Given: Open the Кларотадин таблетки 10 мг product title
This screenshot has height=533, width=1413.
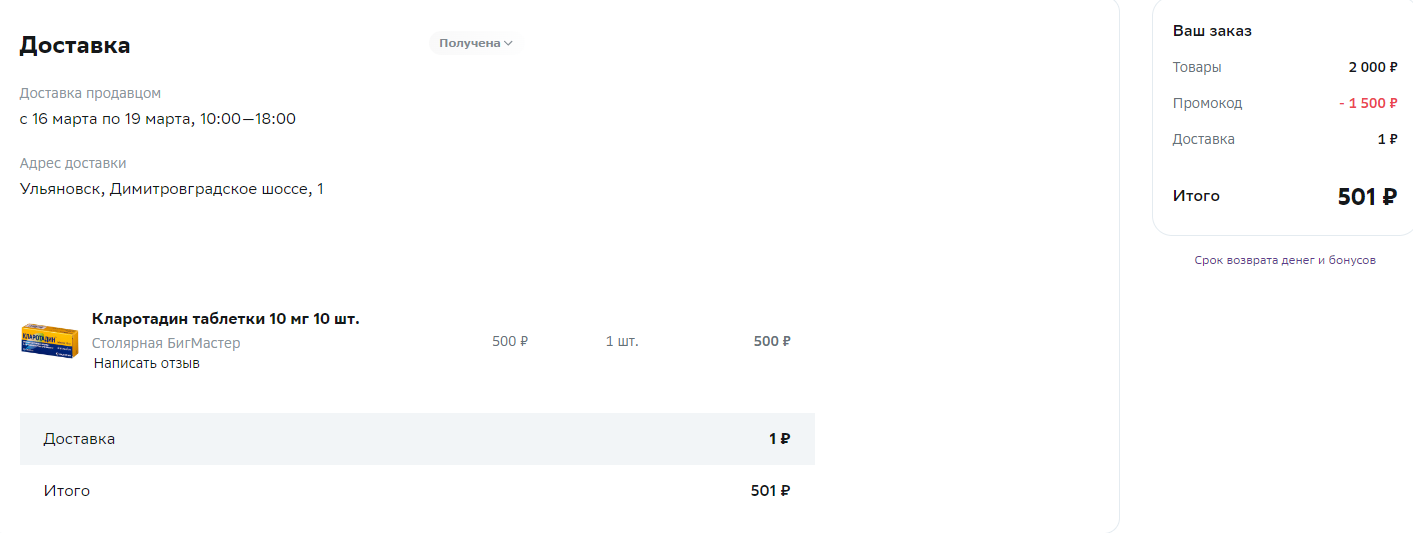Looking at the screenshot, I should pyautogui.click(x=226, y=319).
